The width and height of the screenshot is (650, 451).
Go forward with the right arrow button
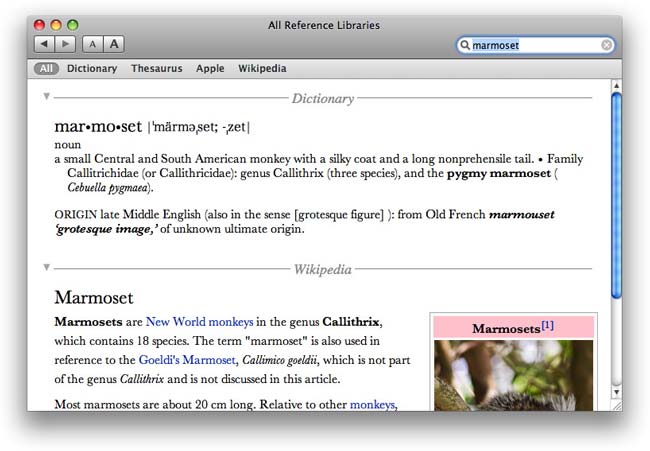(x=65, y=44)
